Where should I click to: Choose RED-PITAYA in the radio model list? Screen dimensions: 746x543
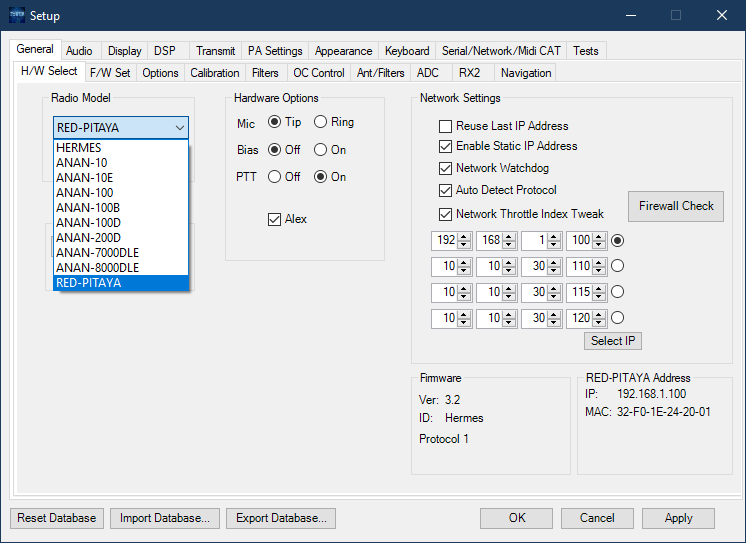(x=121, y=283)
